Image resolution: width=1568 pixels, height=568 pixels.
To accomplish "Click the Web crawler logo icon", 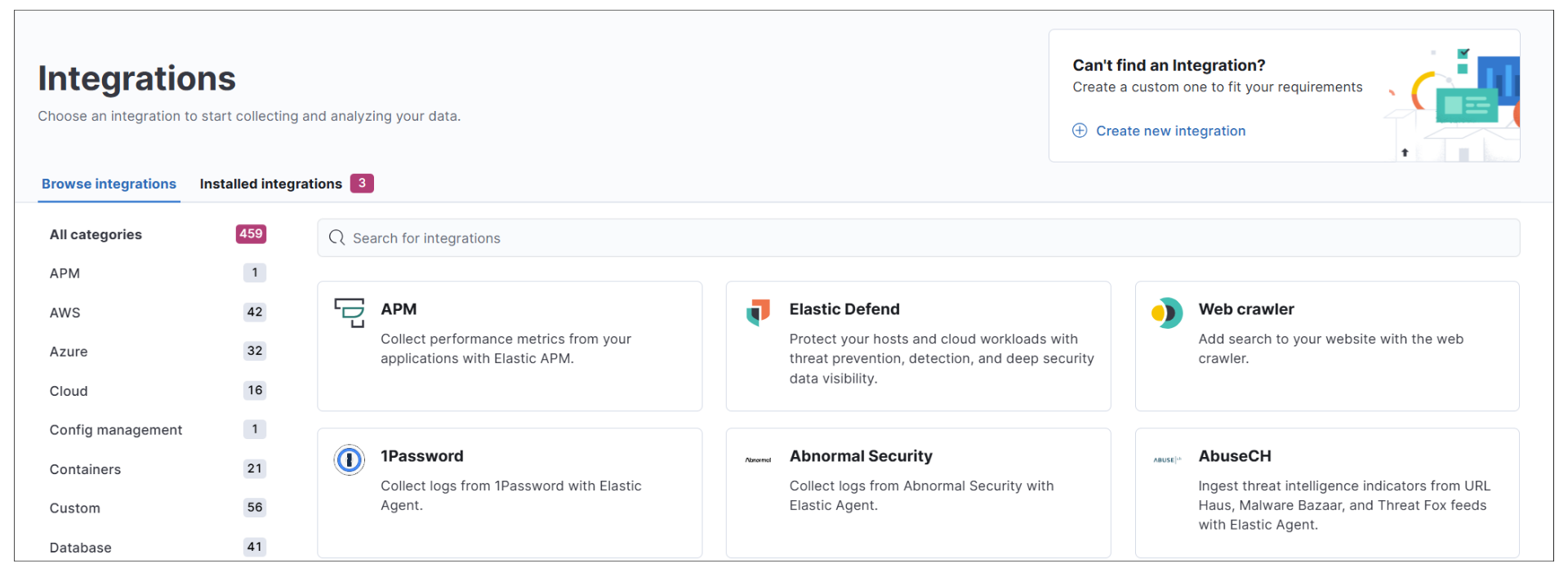I will [x=1167, y=313].
